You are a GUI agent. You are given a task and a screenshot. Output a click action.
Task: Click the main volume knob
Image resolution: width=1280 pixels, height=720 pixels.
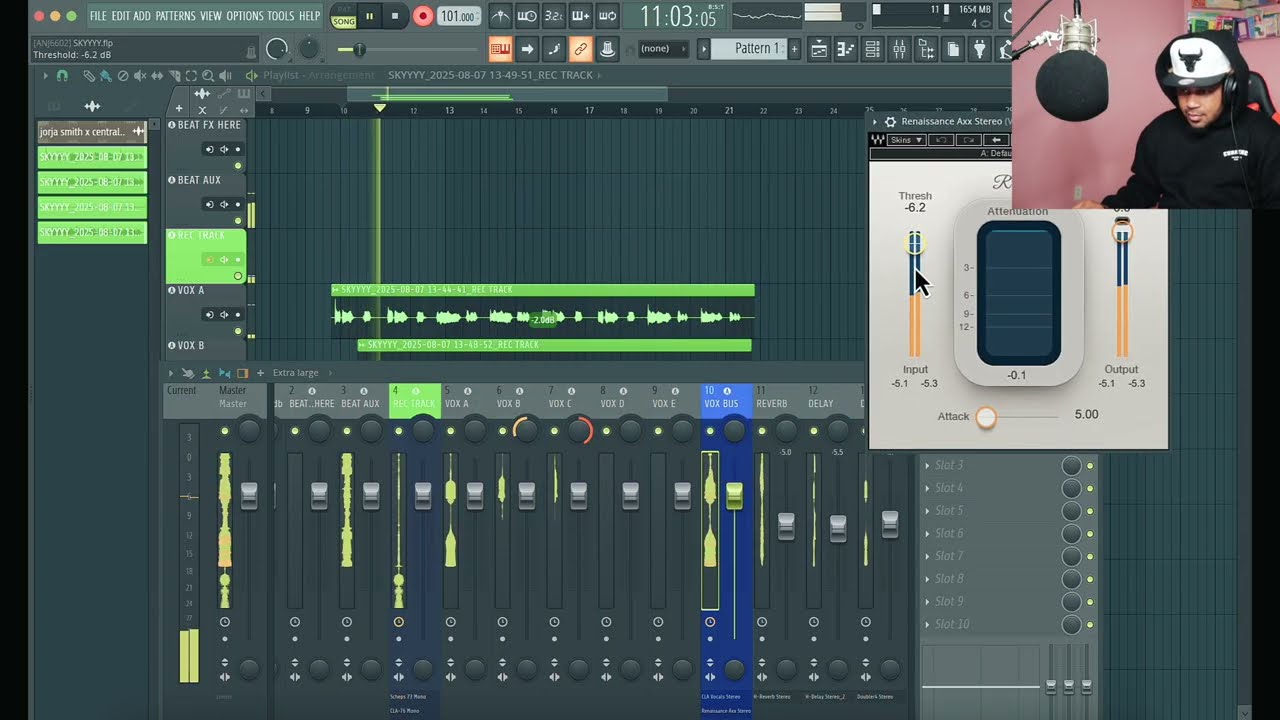point(277,49)
